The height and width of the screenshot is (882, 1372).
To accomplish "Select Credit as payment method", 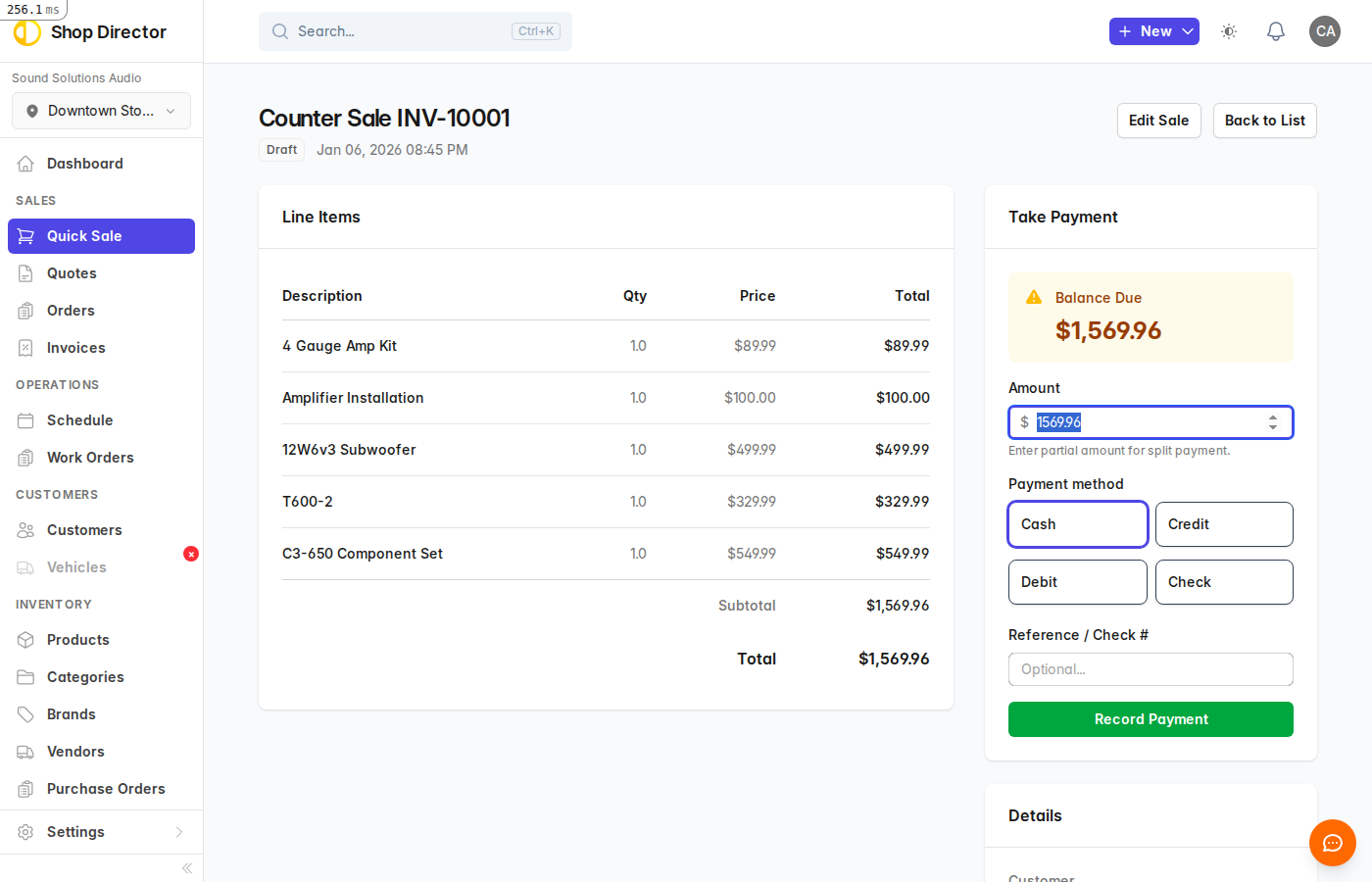I will click(x=1224, y=523).
